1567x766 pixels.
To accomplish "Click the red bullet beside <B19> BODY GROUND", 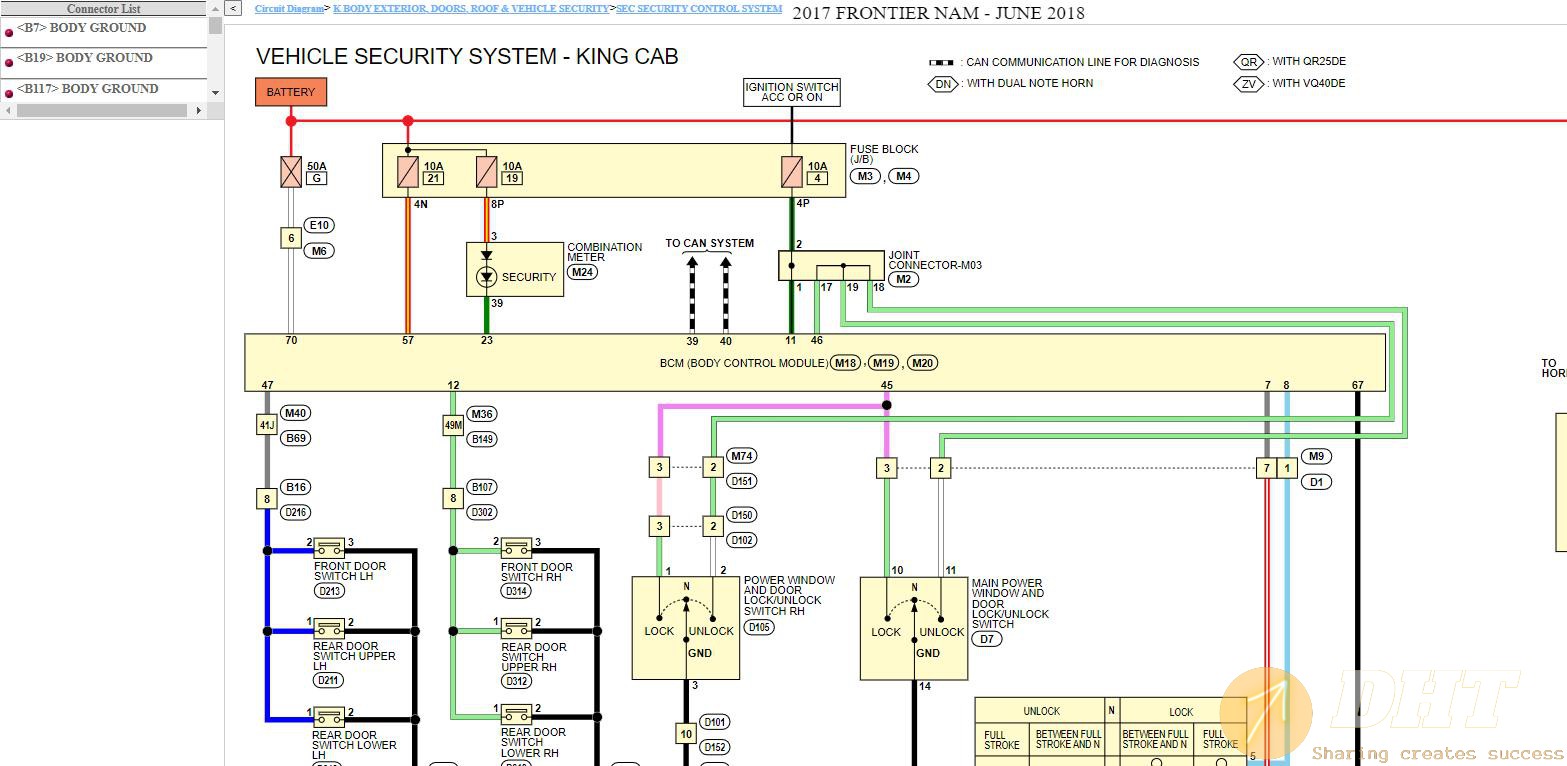I will (x=9, y=62).
